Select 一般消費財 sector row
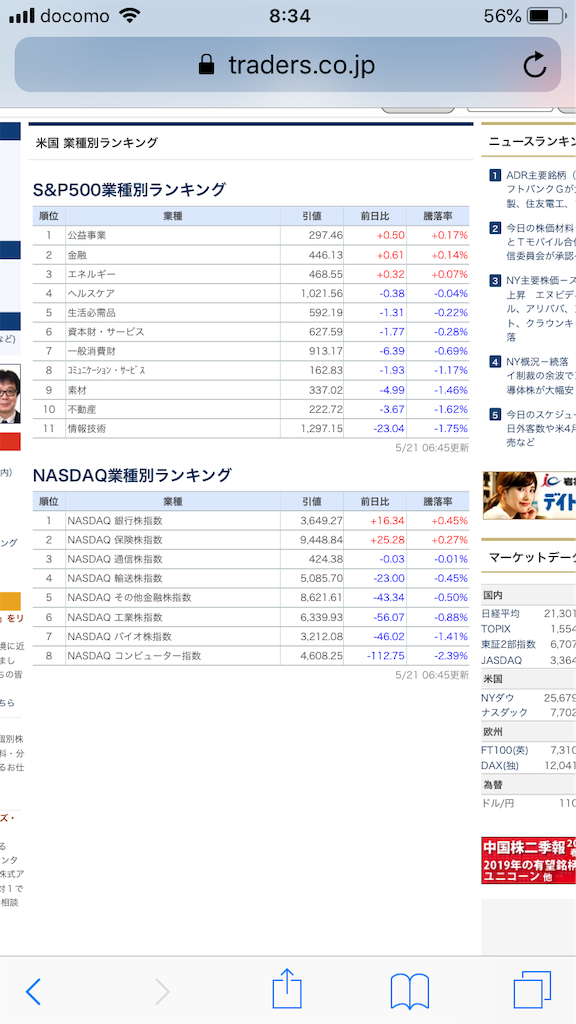The height and width of the screenshot is (1024, 576). click(251, 351)
